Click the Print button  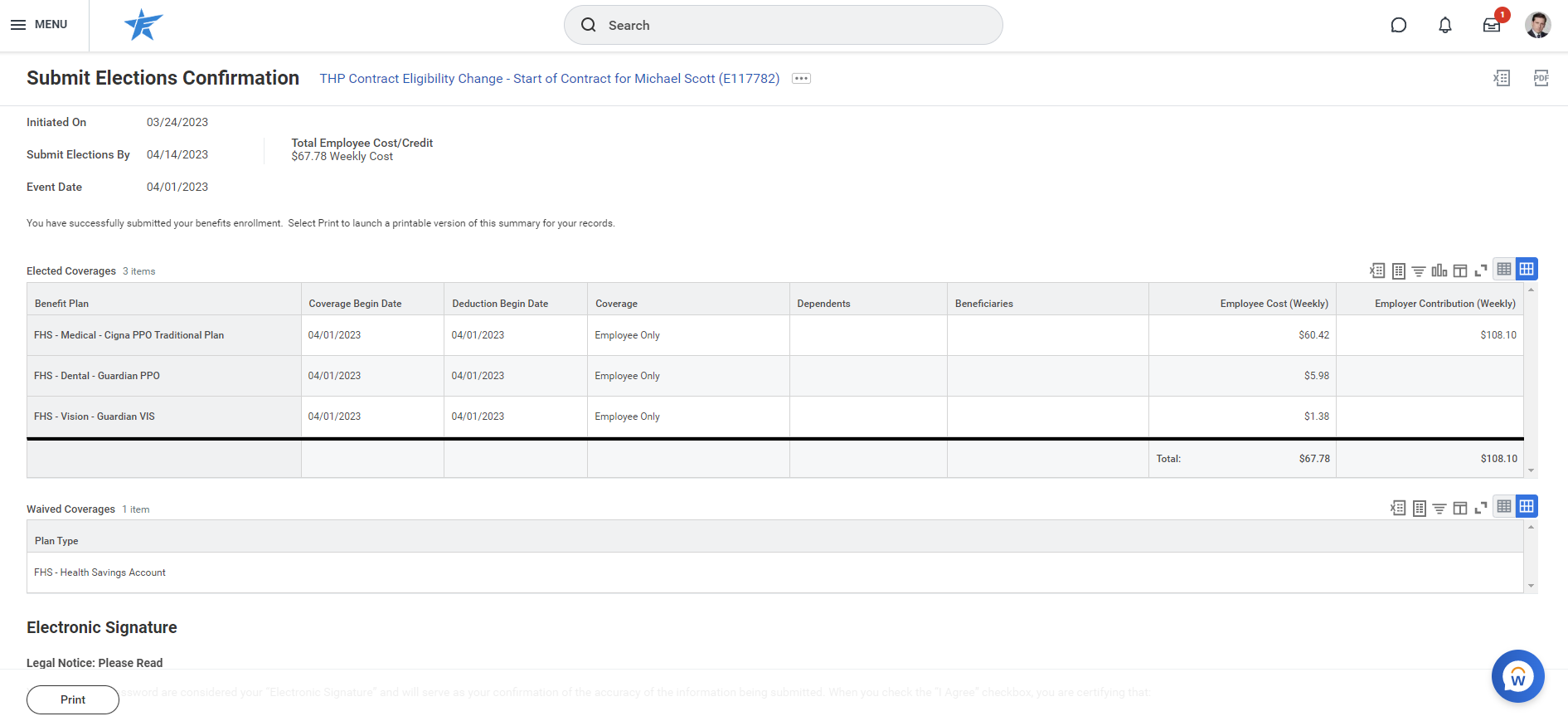click(x=73, y=699)
